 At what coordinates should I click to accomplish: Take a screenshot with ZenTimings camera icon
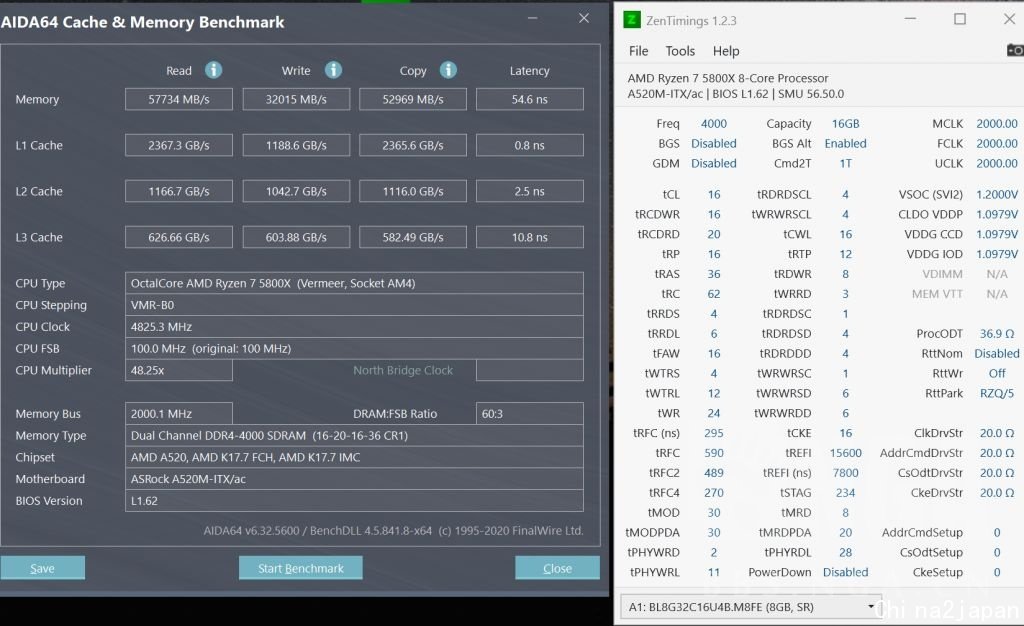pos(1014,50)
